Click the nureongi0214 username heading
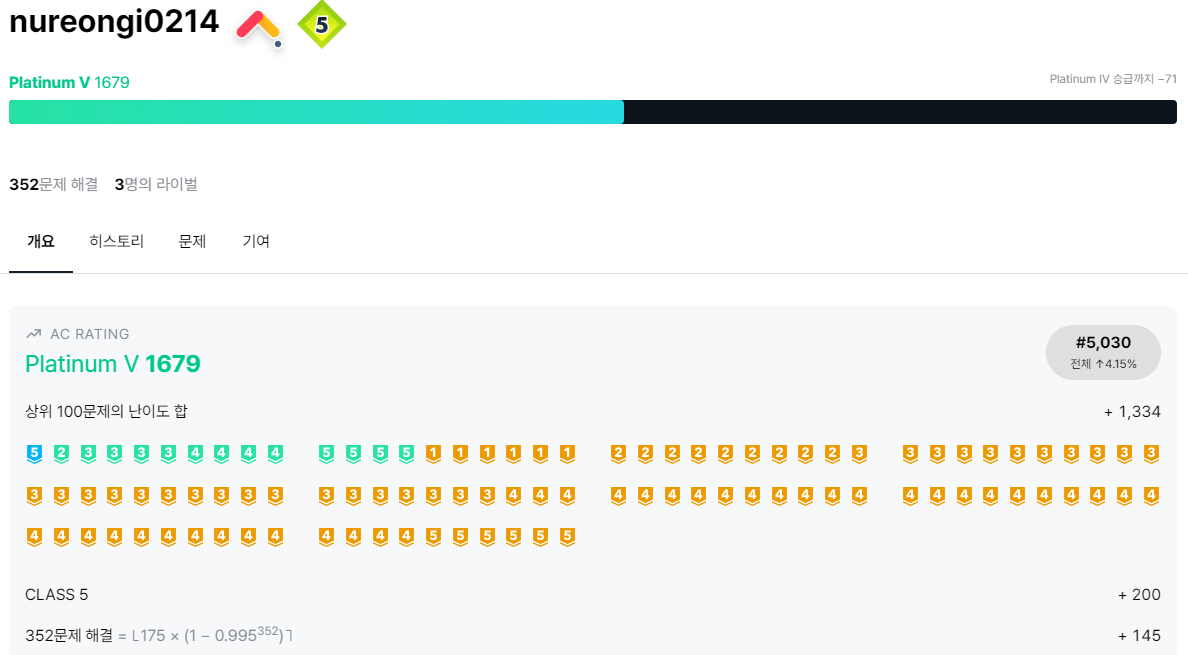The image size is (1188, 655). [x=114, y=21]
